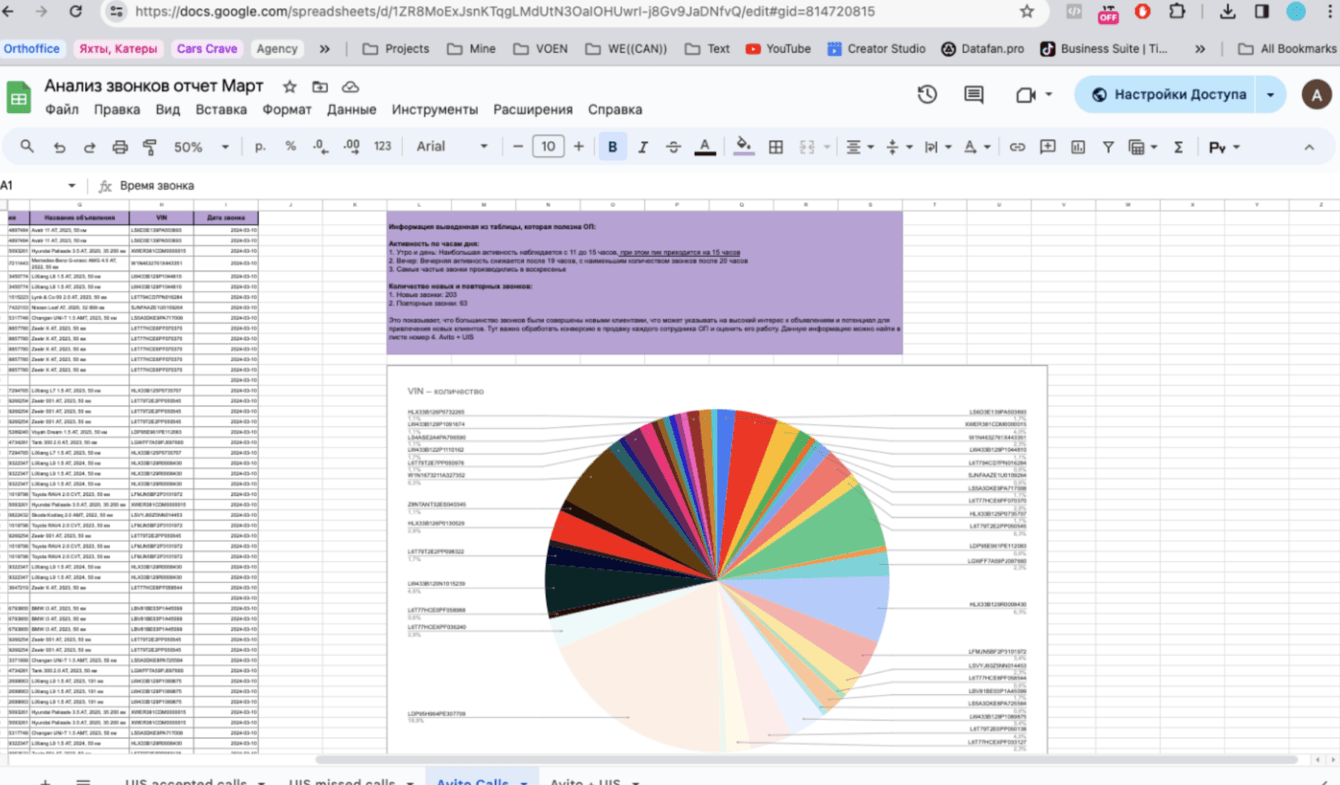The image size is (1340, 785).
Task: Open the Arial font family dropdown
Action: [x=452, y=147]
